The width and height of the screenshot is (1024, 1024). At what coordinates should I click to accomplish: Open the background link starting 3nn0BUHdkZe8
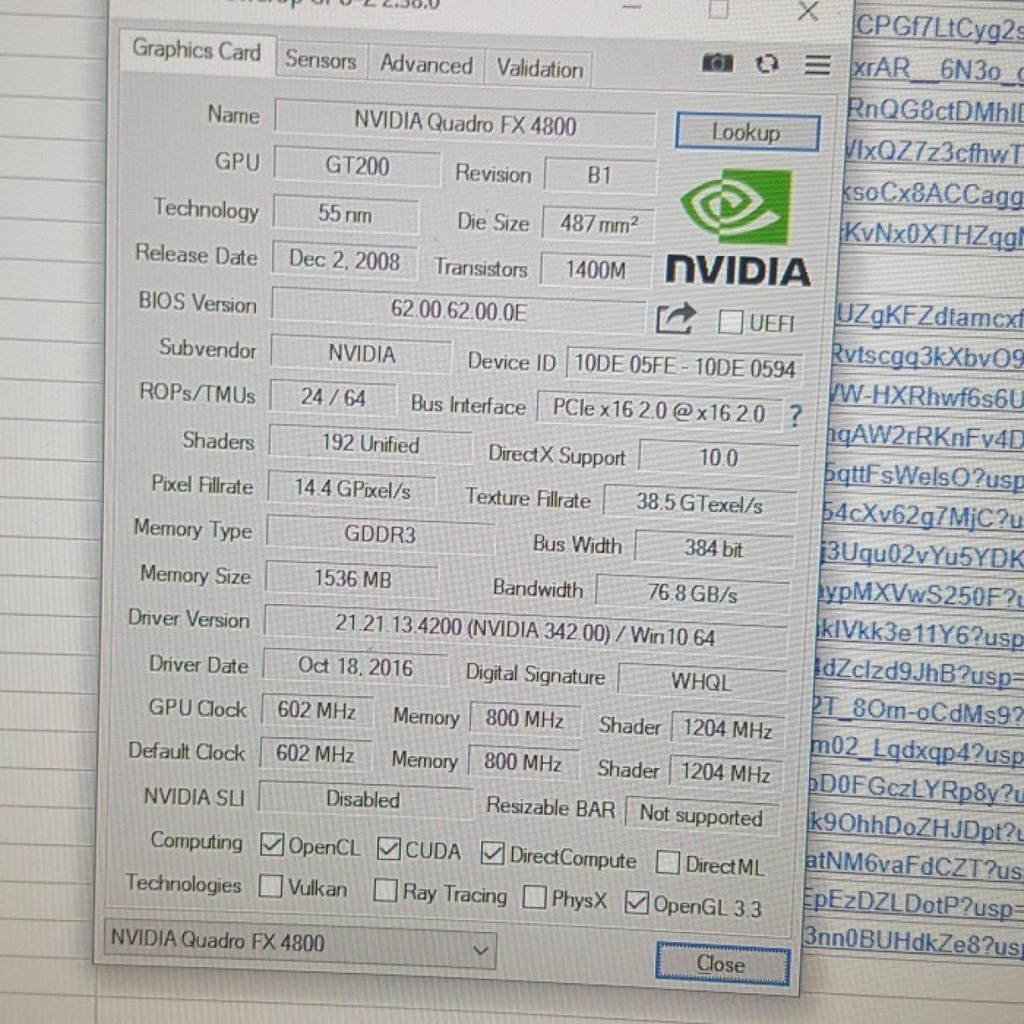coord(912,941)
